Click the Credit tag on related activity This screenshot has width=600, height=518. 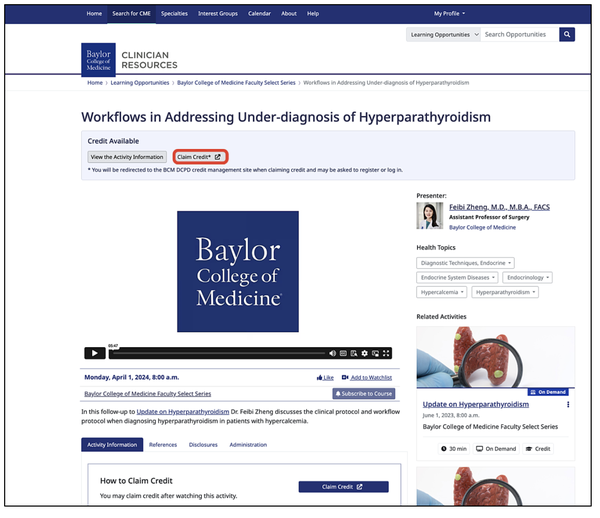point(538,449)
